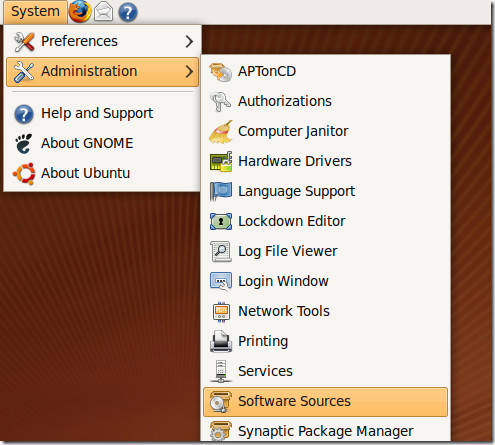The height and width of the screenshot is (445, 495).
Task: Click the Computer Janitor broom icon
Action: [x=221, y=132]
